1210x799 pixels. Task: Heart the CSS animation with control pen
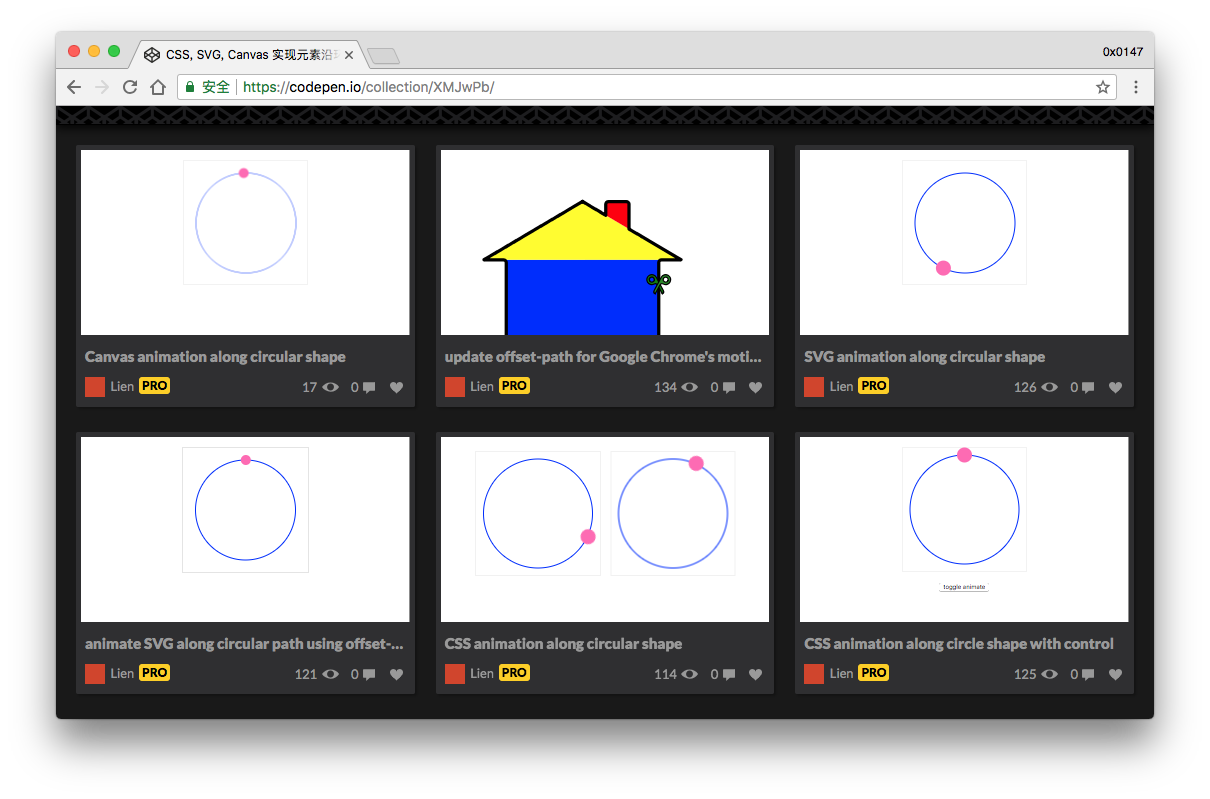tap(1115, 675)
